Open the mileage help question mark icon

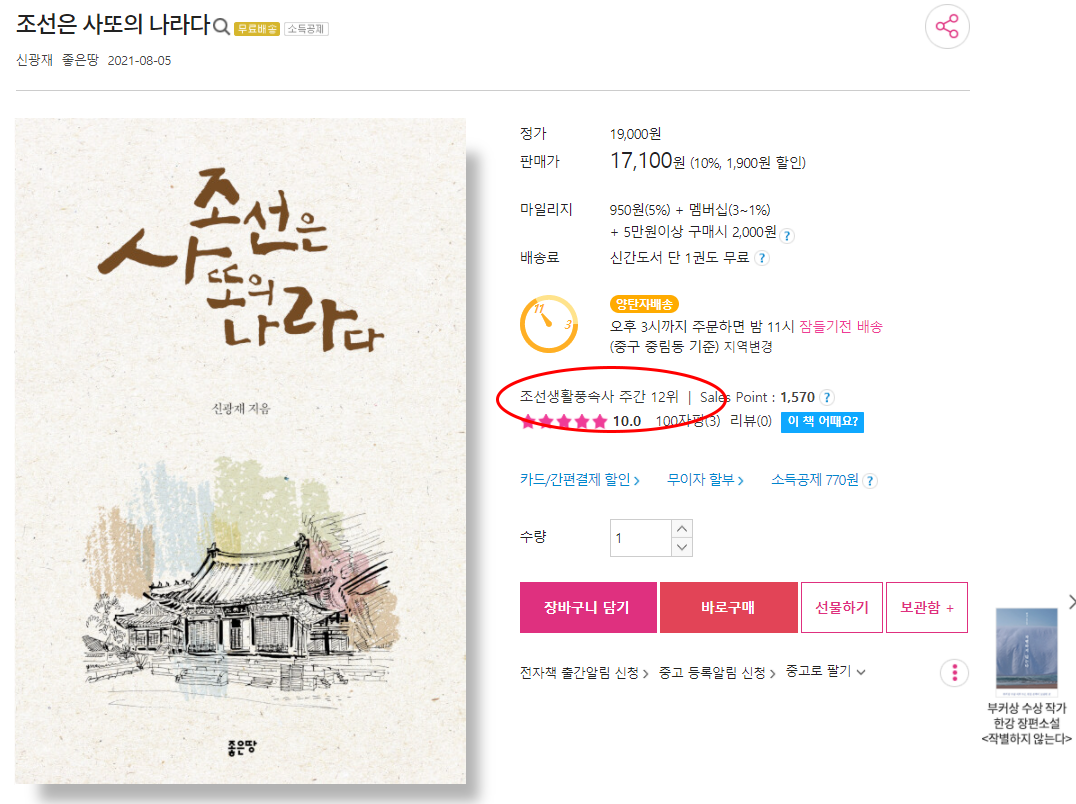pos(787,235)
